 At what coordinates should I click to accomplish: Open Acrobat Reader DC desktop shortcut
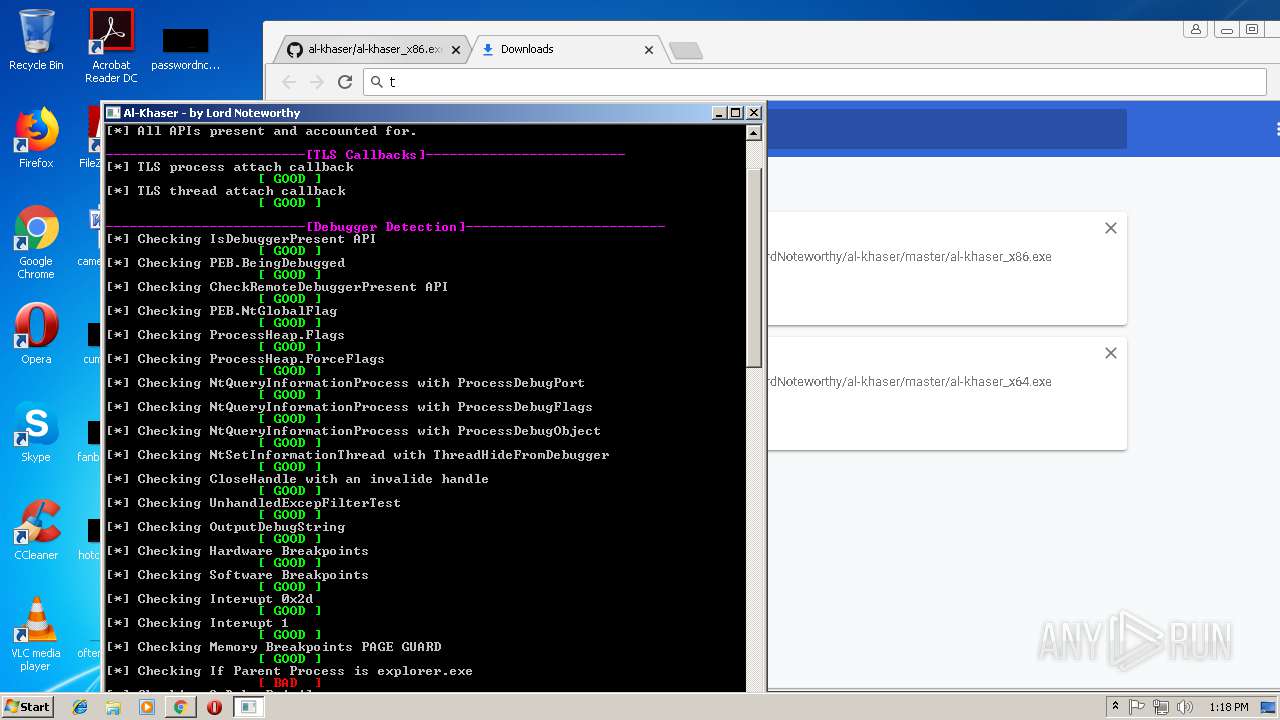point(111,45)
